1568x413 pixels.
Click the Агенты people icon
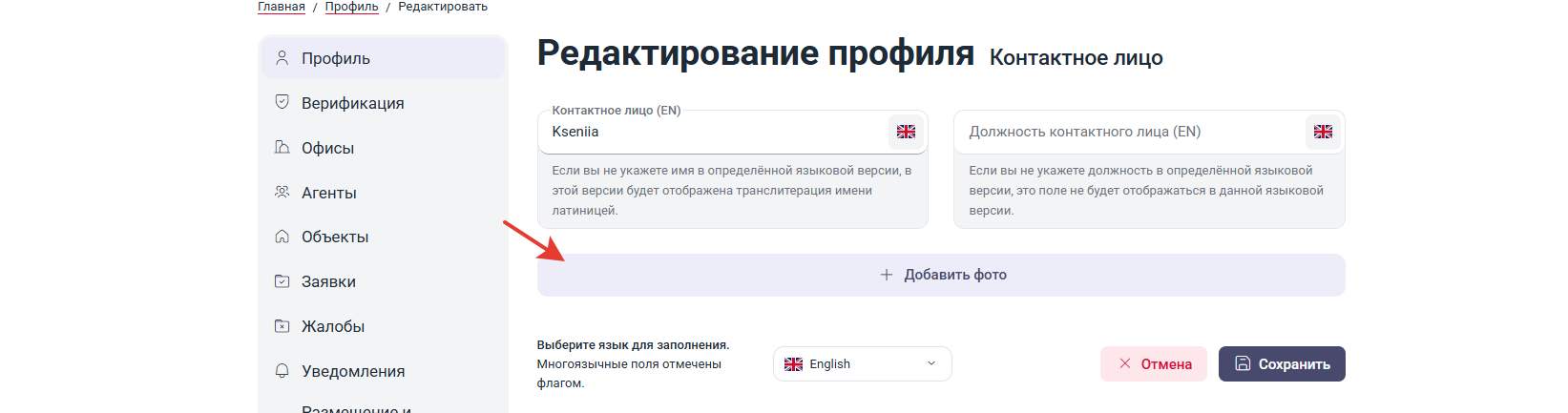pyautogui.click(x=282, y=192)
